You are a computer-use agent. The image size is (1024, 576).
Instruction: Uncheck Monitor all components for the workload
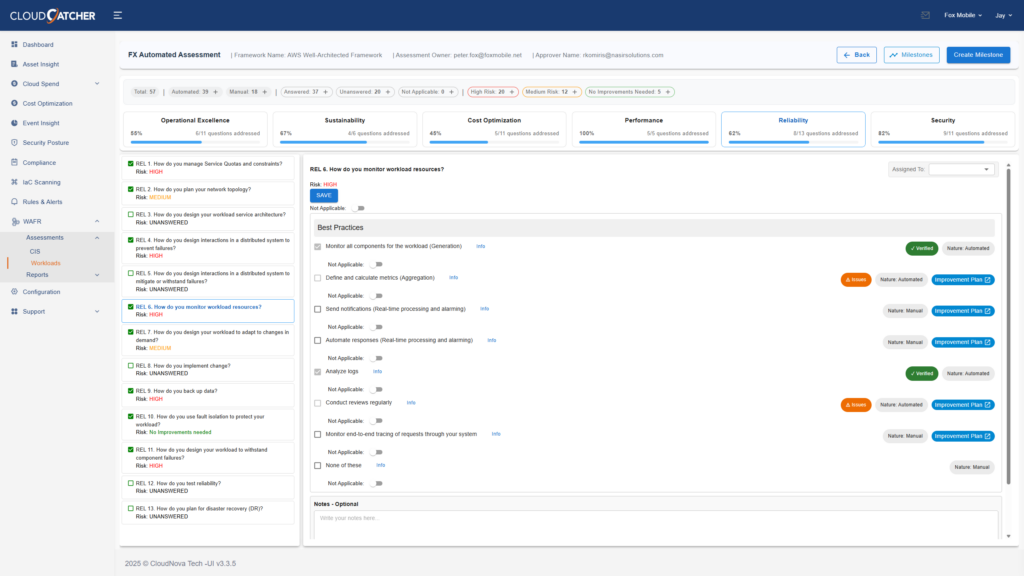pyautogui.click(x=317, y=246)
